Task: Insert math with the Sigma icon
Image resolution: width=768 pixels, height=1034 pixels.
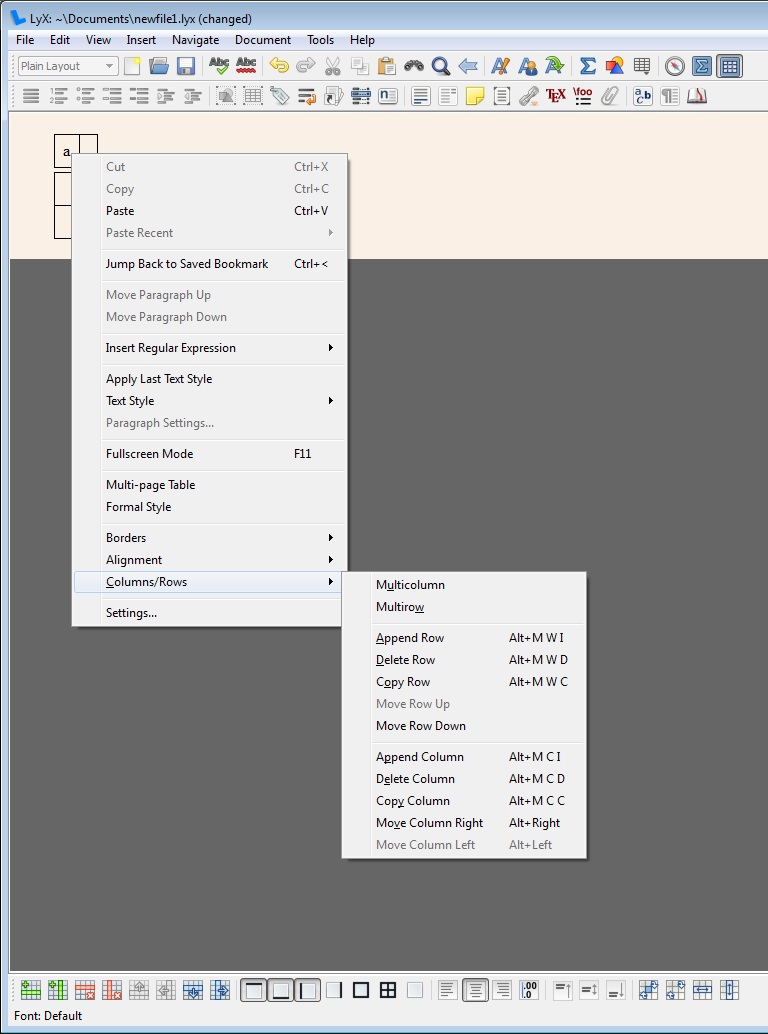Action: click(x=587, y=66)
